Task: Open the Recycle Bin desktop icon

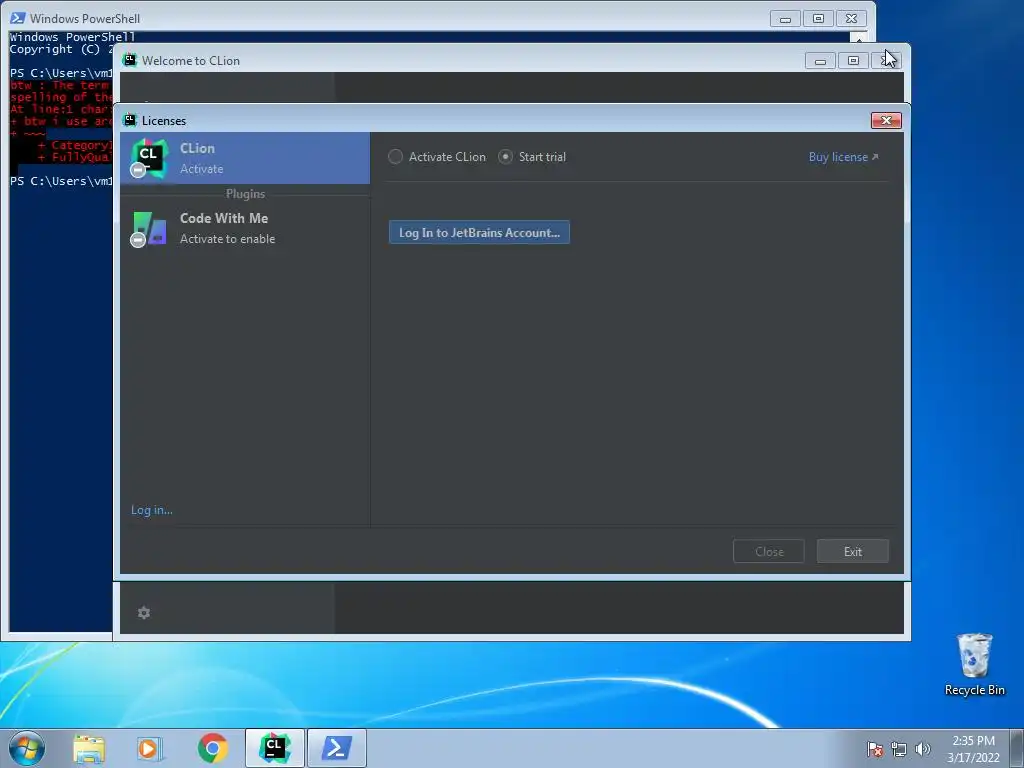Action: (974, 665)
